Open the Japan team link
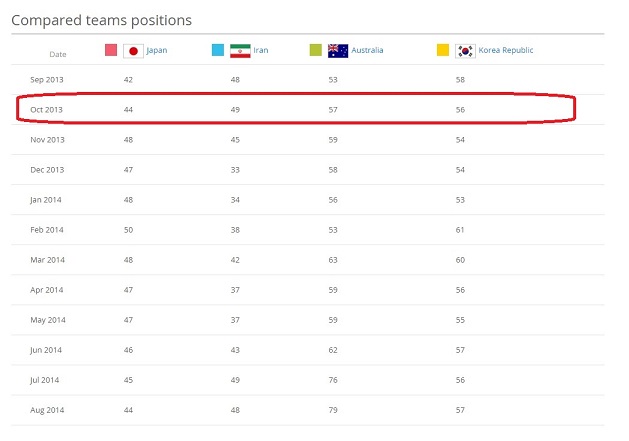The width and height of the screenshot is (629, 441). tap(157, 50)
